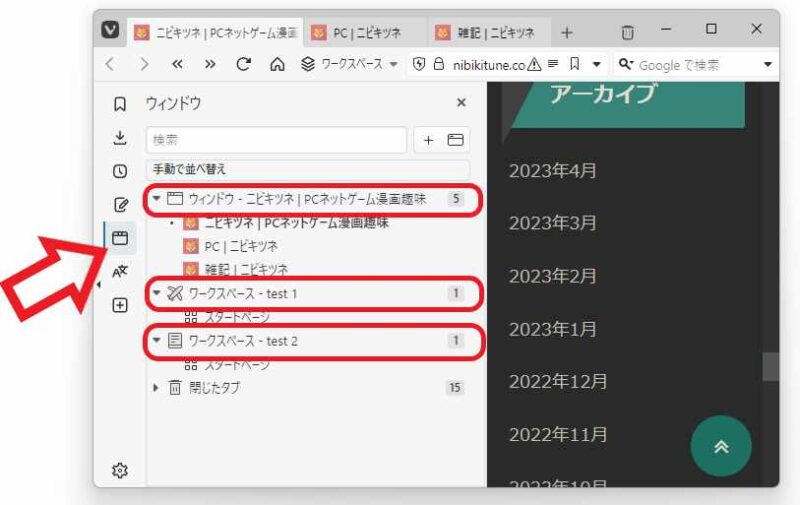Open the Downloads panel
Viewport: 800px width, 505px height.
(119, 138)
